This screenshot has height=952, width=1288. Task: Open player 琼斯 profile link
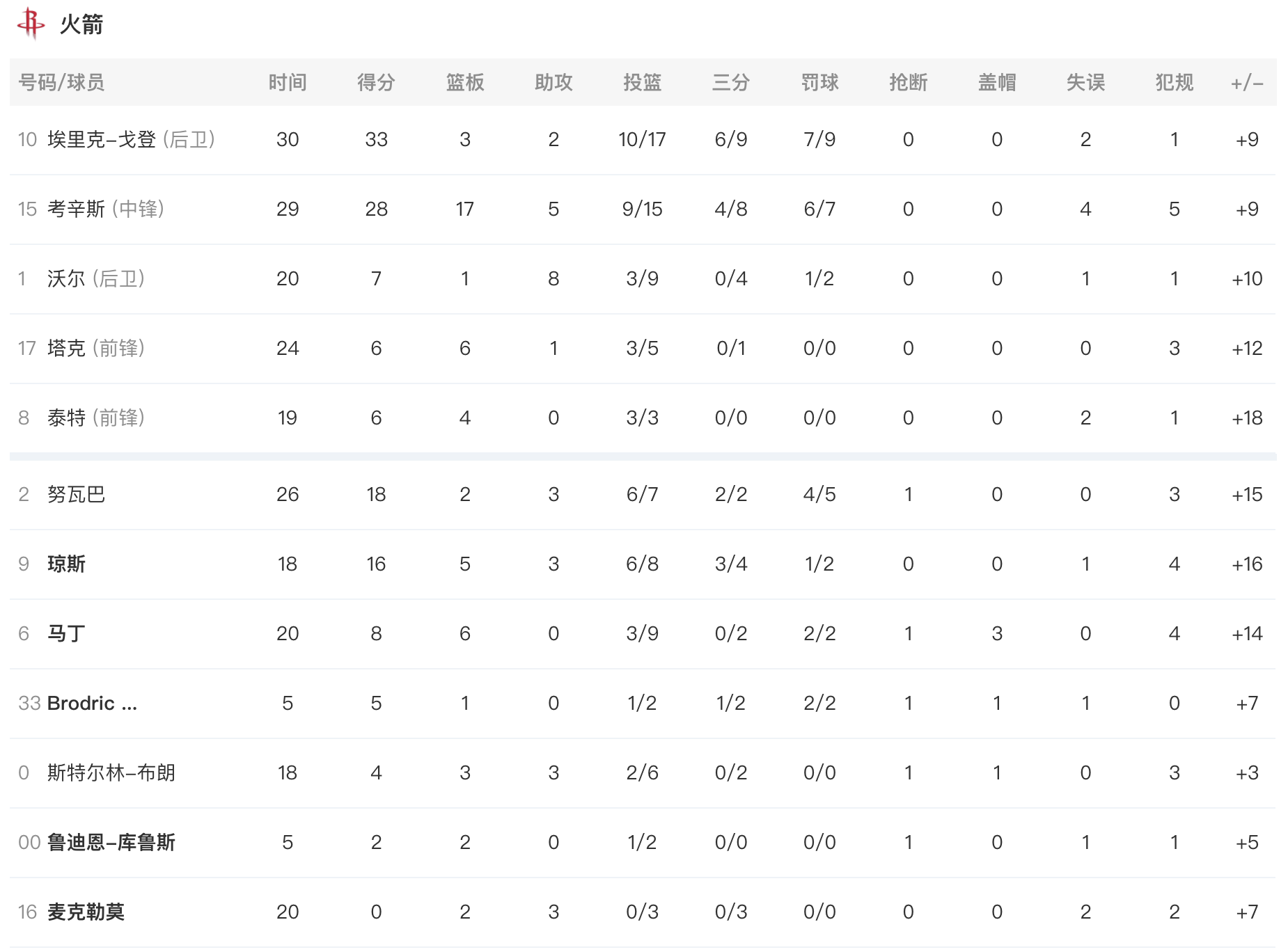click(66, 564)
